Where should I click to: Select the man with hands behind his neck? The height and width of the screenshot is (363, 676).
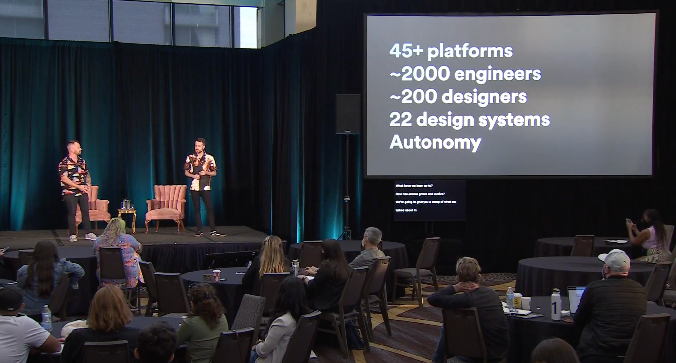coord(468,309)
